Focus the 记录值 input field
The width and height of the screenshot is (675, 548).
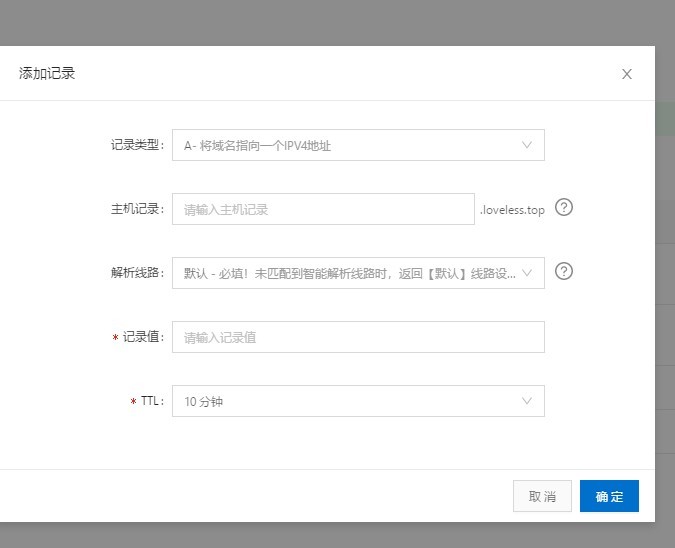[x=358, y=337]
